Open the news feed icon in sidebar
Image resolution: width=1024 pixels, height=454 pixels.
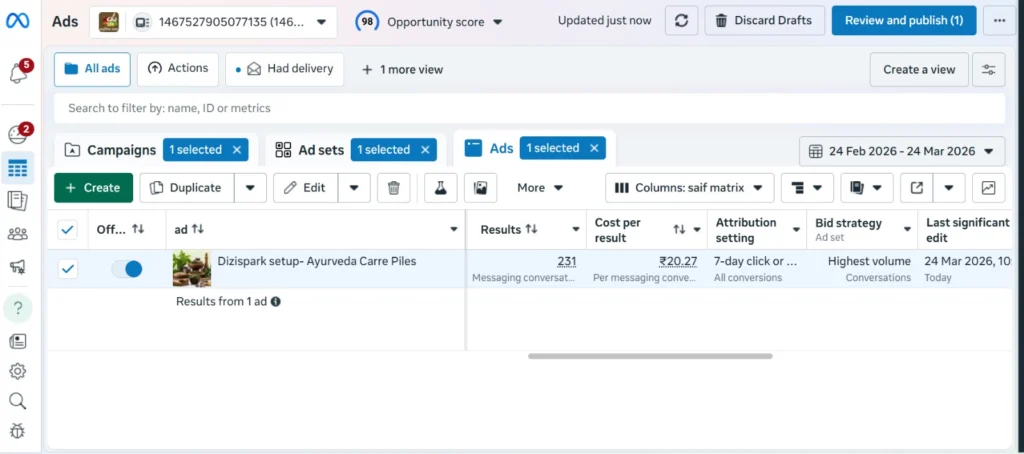tap(18, 341)
